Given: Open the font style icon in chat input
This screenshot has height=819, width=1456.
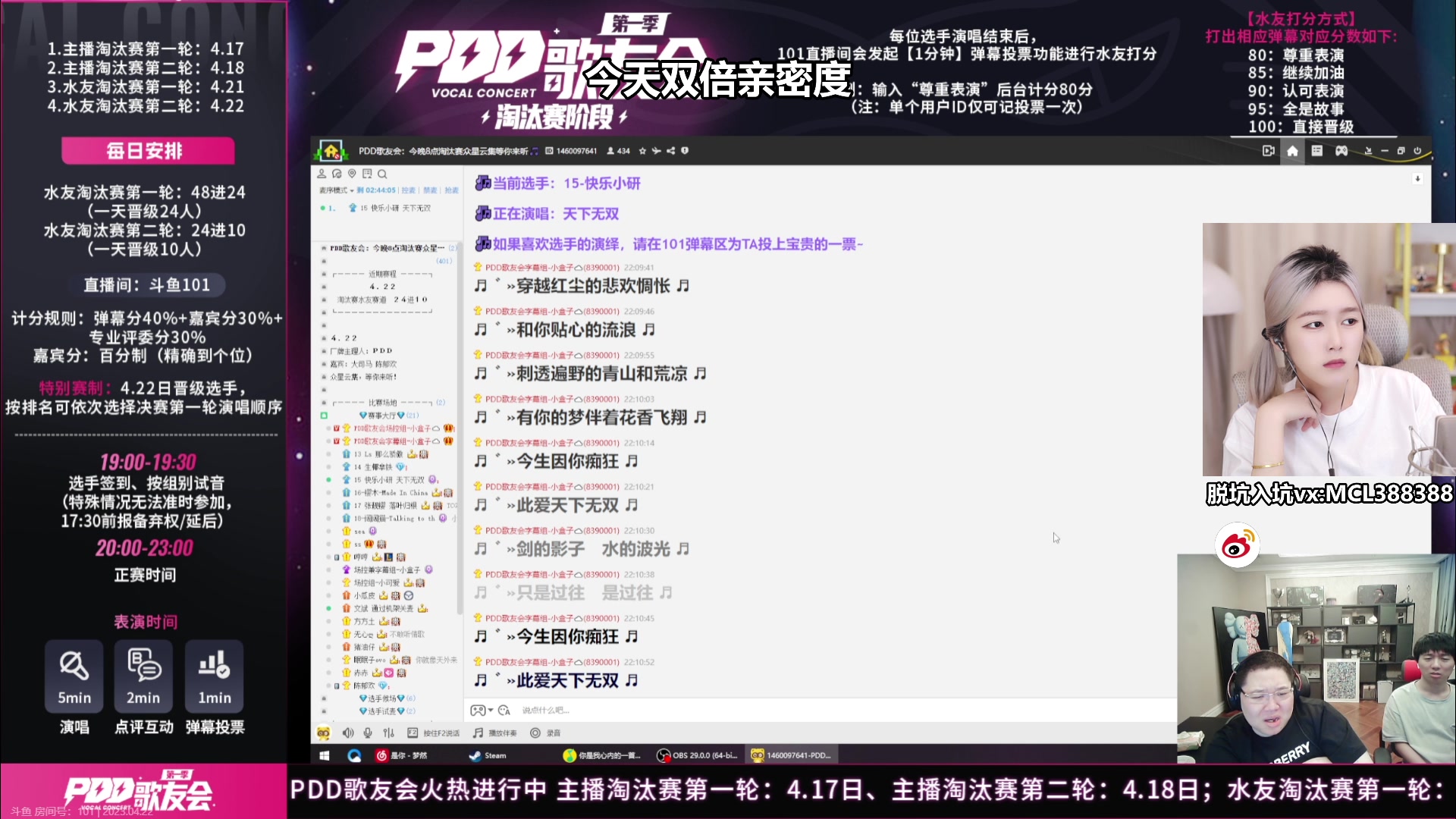Looking at the screenshot, I should [504, 711].
